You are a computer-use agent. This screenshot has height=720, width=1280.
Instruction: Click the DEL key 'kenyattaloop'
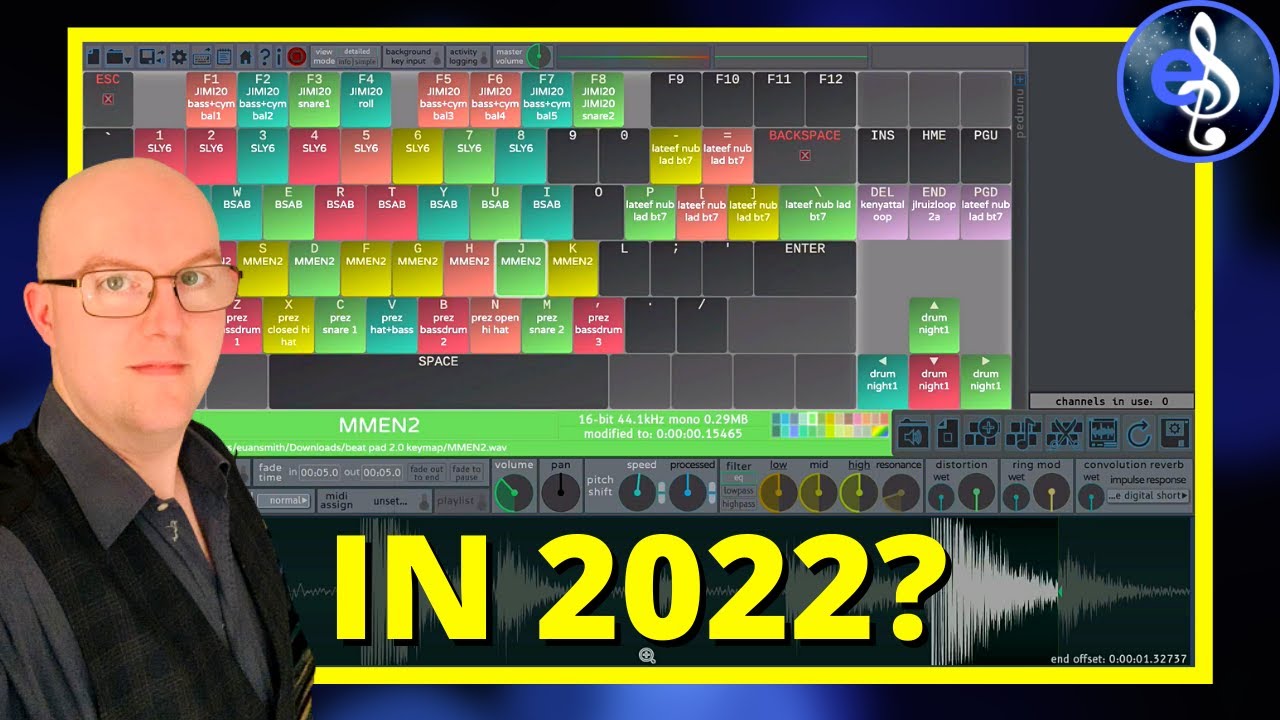point(882,211)
